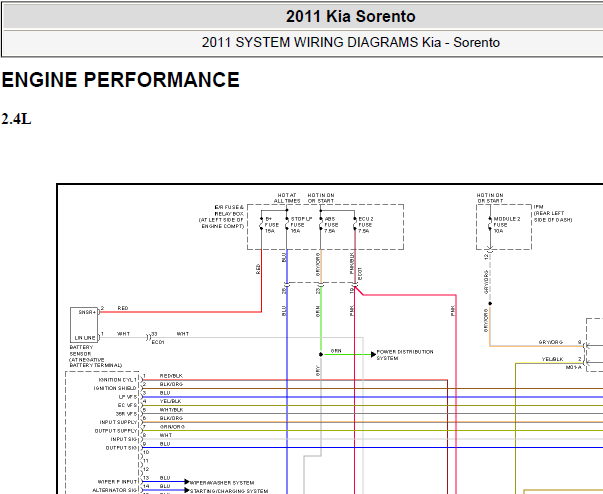Click the '2011 Kia Sorento' title text
603x494 pixels.
click(350, 17)
